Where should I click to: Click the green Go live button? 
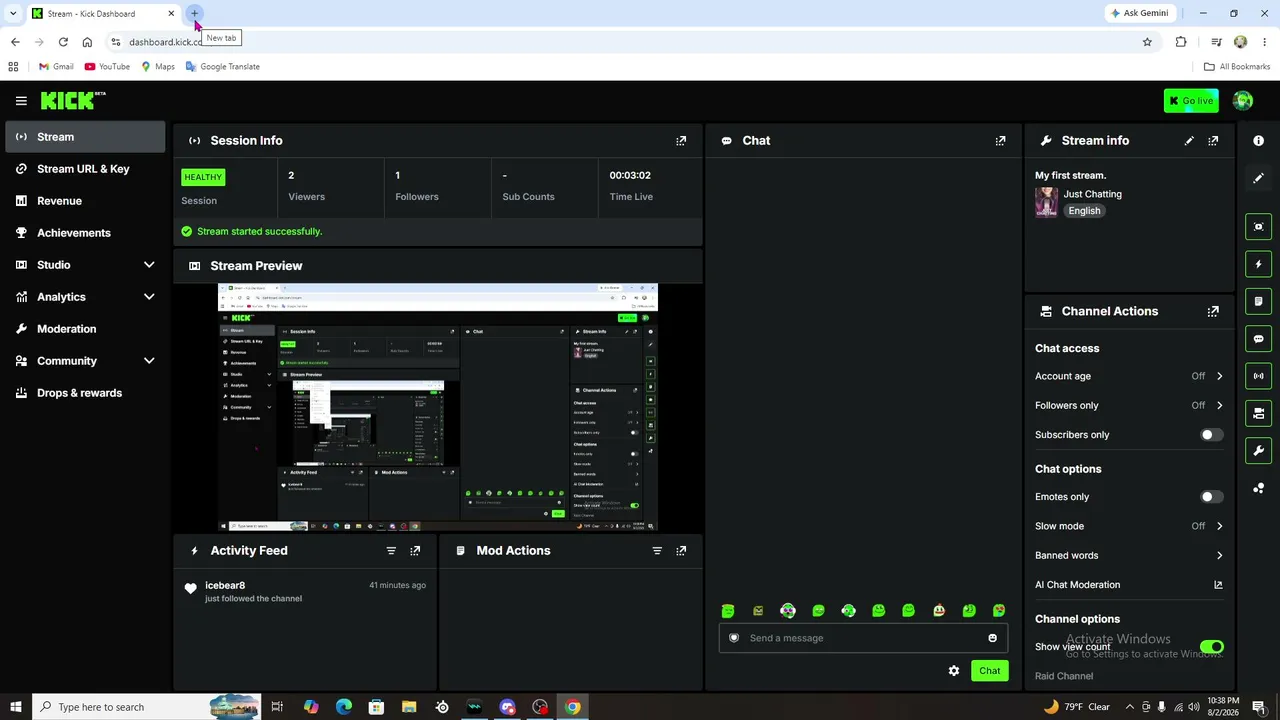pyautogui.click(x=1191, y=101)
